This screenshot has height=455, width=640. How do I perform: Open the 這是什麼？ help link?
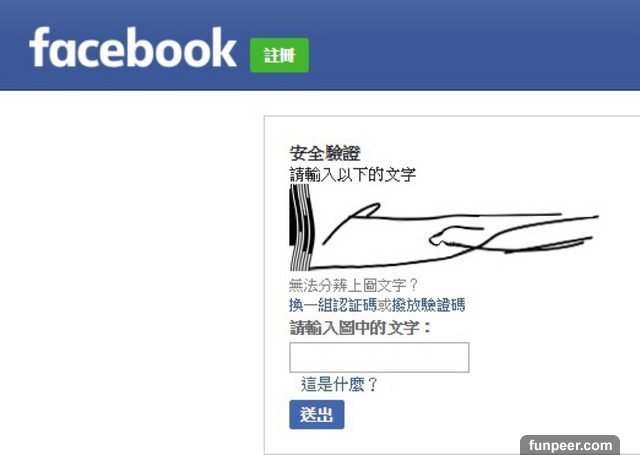pos(339,384)
